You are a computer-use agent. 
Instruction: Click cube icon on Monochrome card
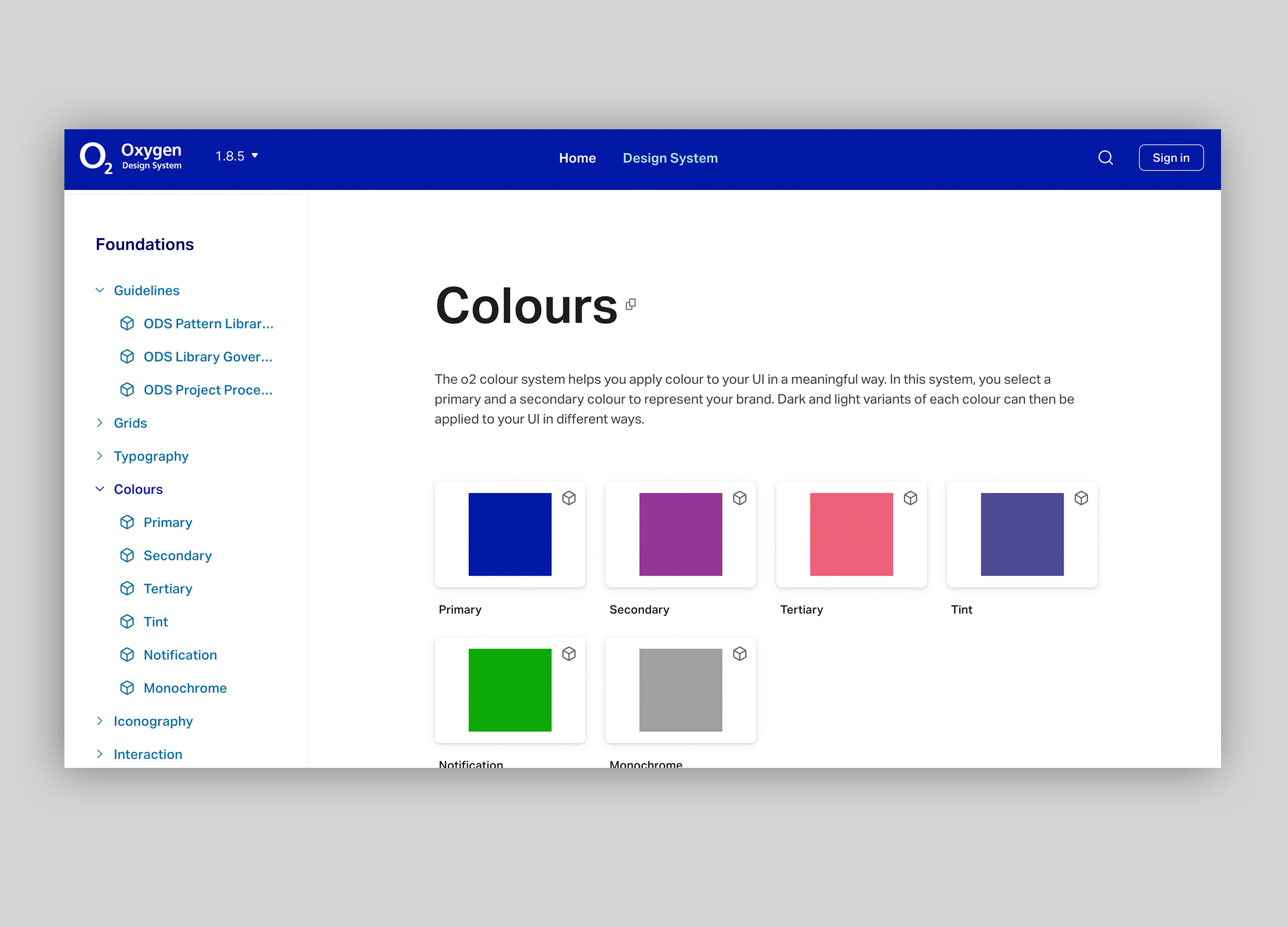pos(739,654)
